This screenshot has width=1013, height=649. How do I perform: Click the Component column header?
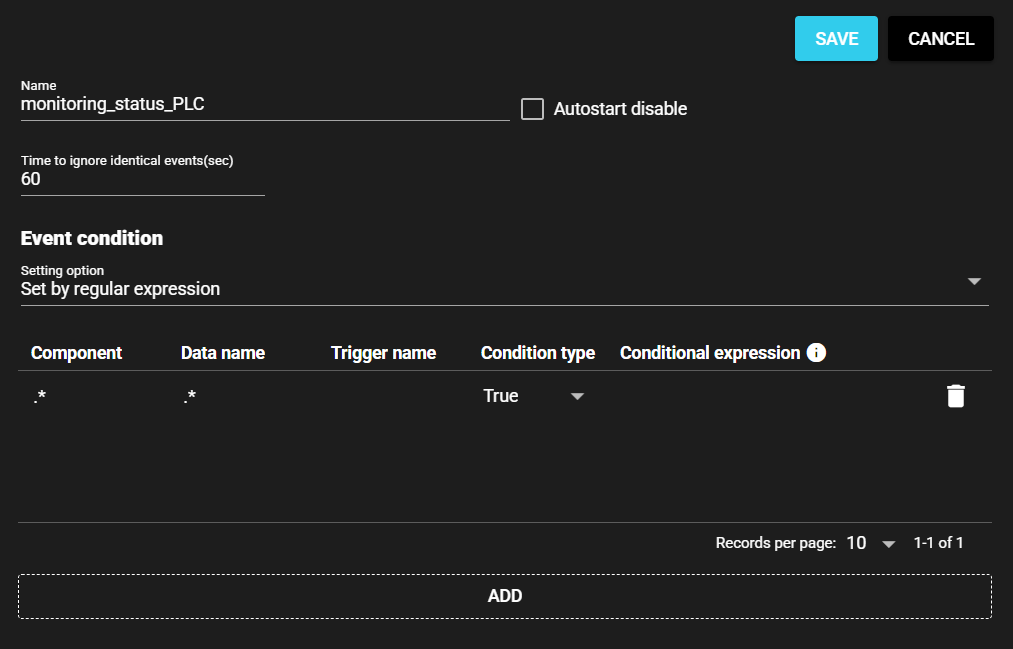(x=76, y=353)
